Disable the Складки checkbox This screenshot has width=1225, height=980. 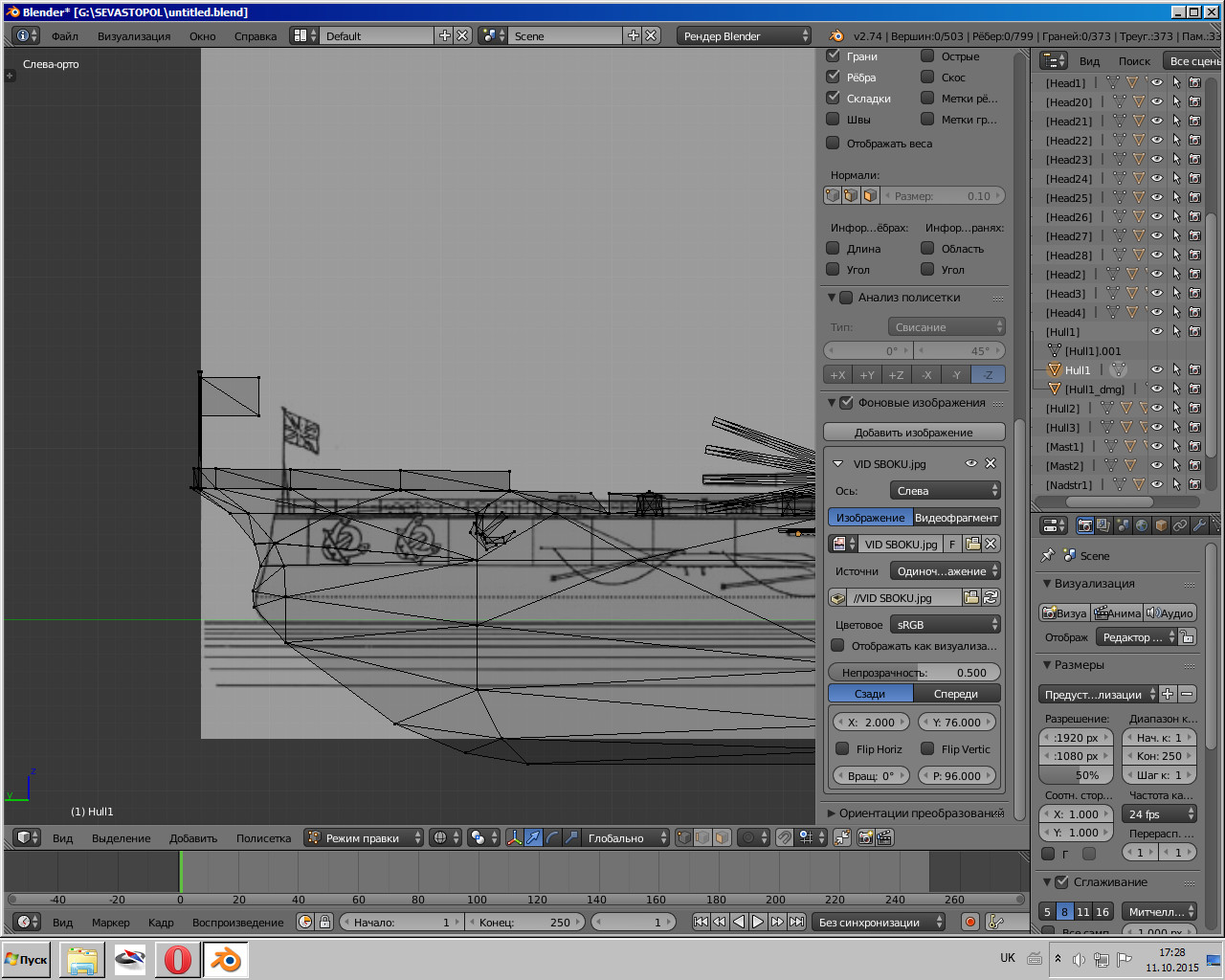(x=833, y=98)
